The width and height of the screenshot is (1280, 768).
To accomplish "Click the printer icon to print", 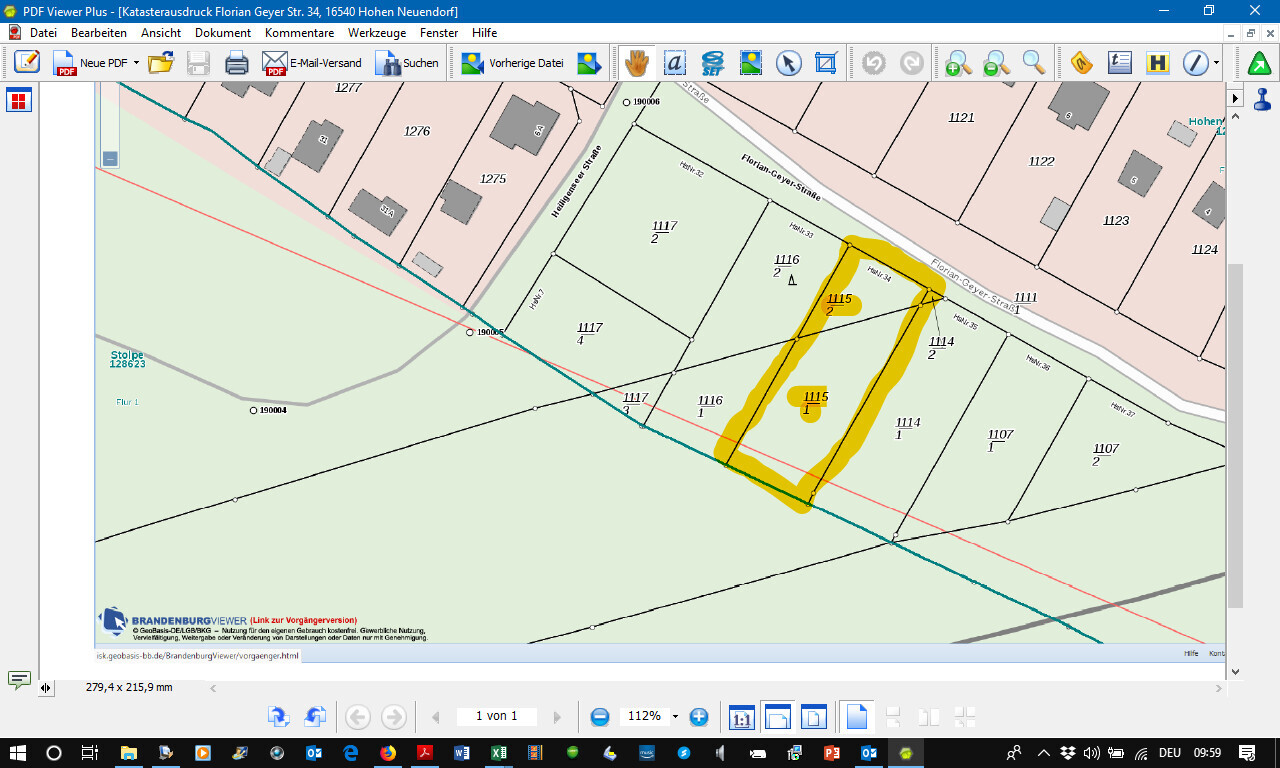I will click(x=236, y=63).
